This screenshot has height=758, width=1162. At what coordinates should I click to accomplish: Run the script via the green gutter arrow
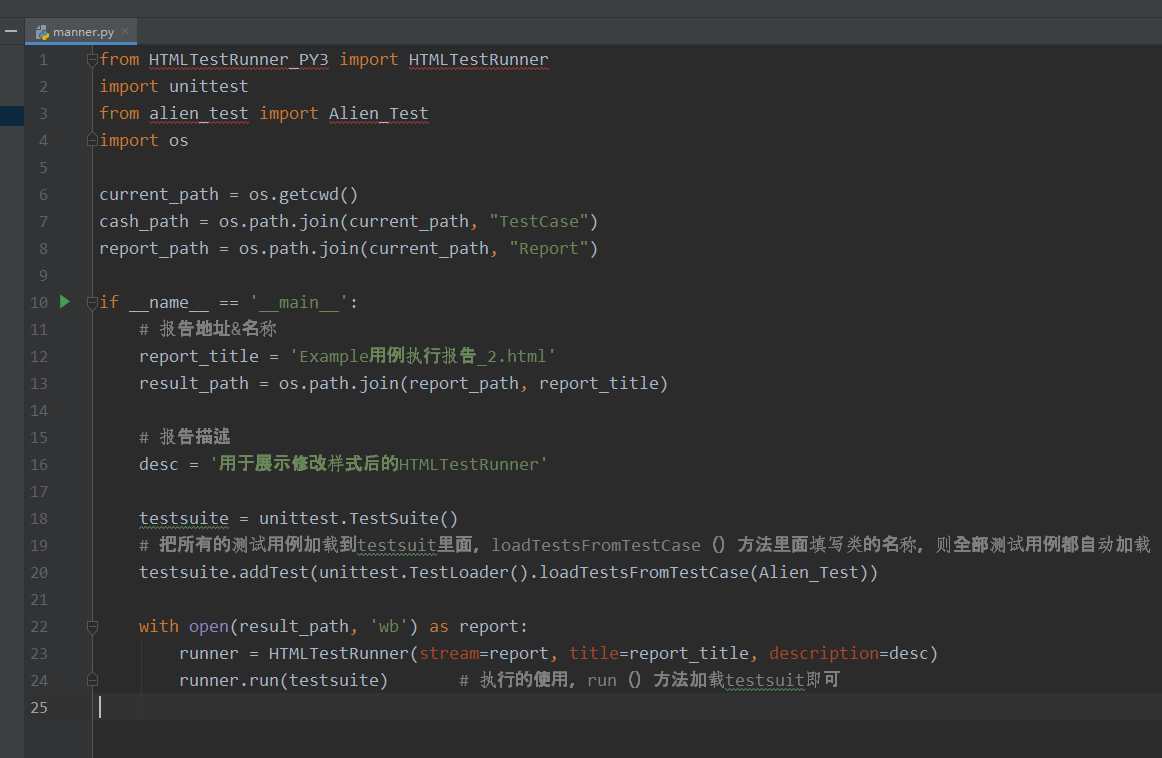tap(64, 301)
